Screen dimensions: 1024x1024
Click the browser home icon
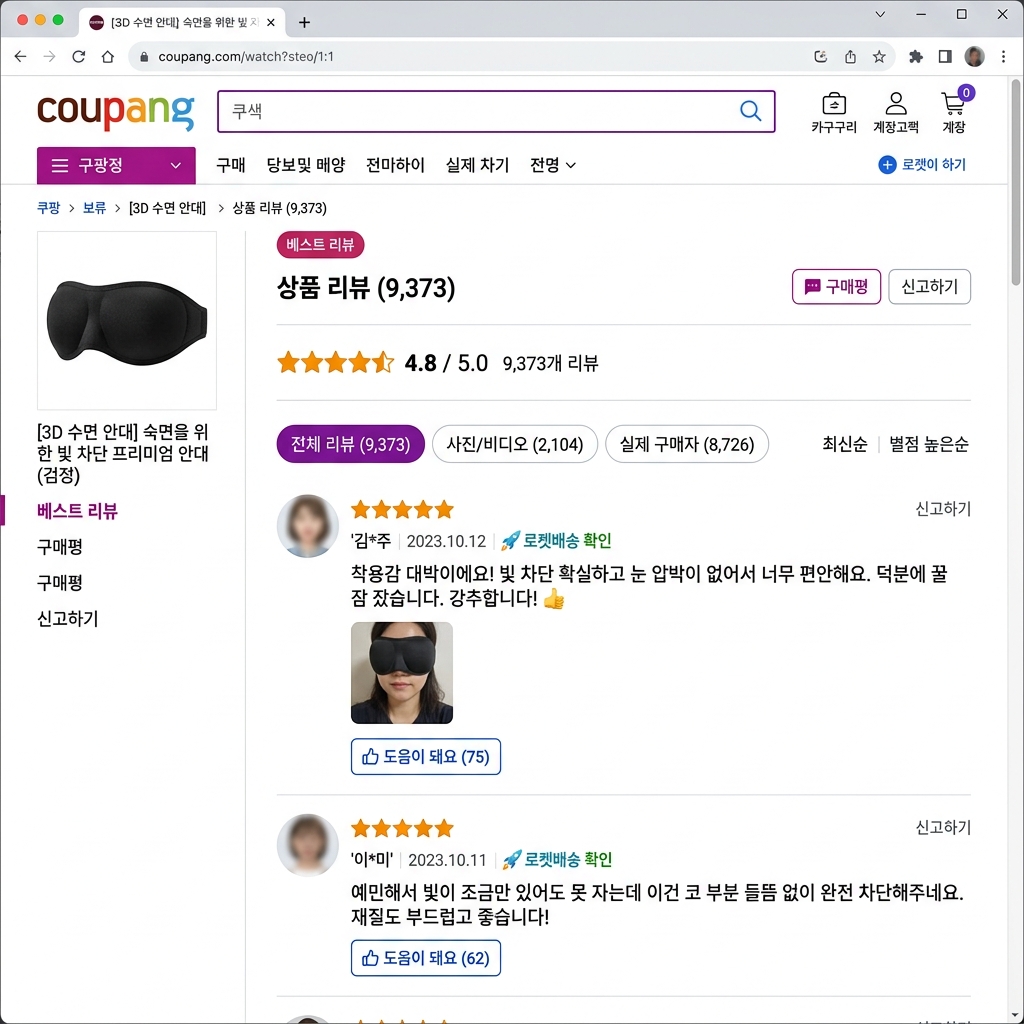[x=107, y=57]
